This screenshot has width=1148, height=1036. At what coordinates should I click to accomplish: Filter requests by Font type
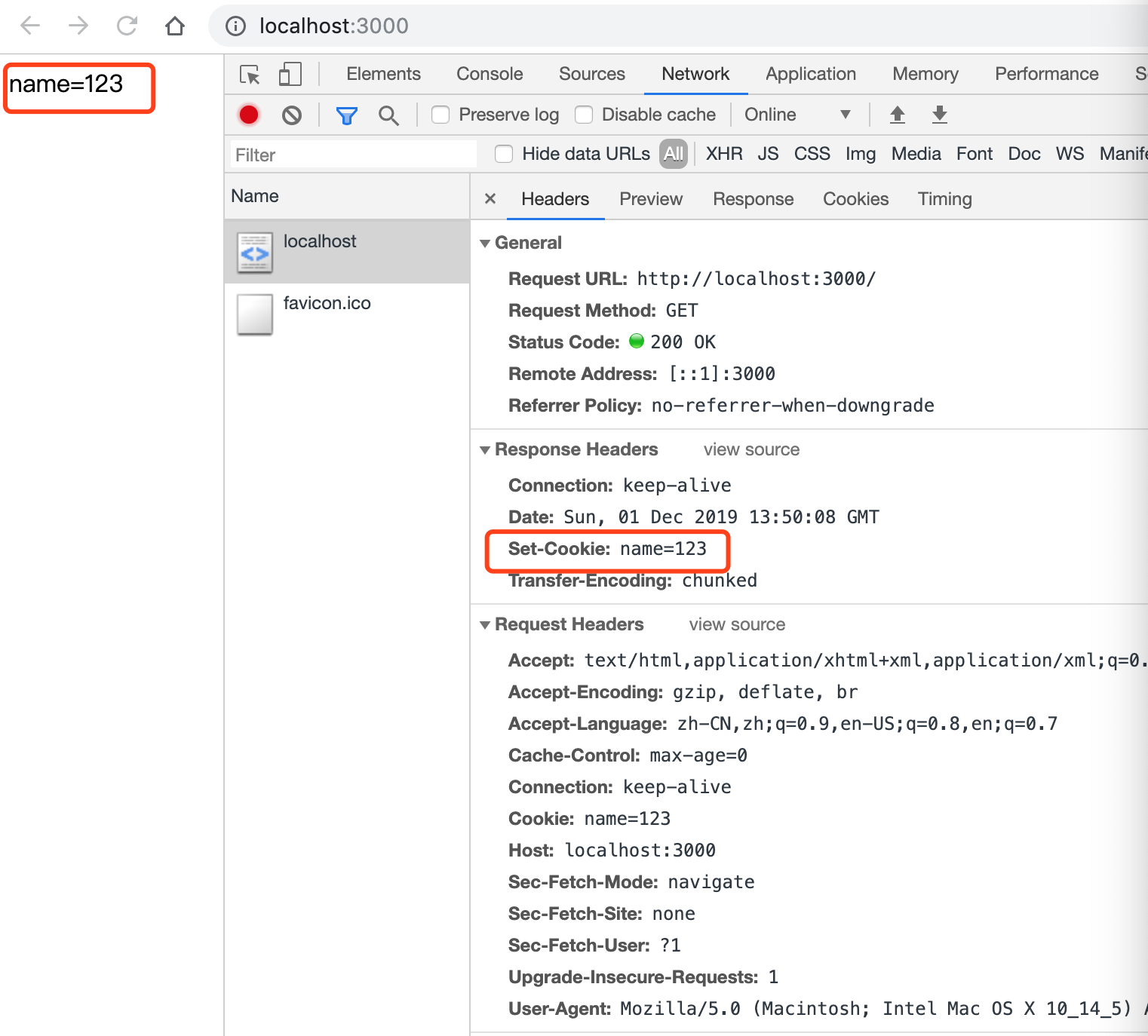975,154
